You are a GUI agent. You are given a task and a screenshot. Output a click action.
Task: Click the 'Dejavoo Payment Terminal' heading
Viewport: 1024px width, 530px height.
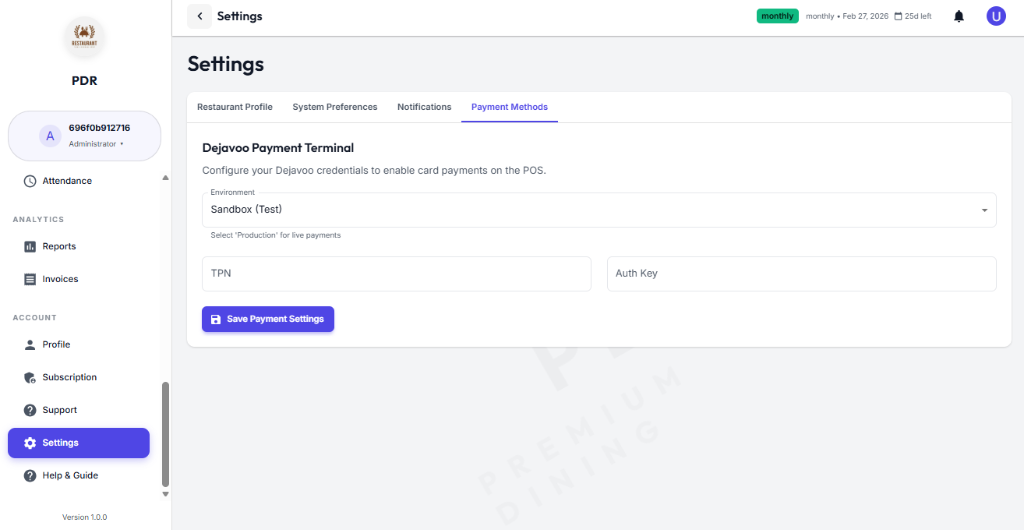pyautogui.click(x=278, y=148)
